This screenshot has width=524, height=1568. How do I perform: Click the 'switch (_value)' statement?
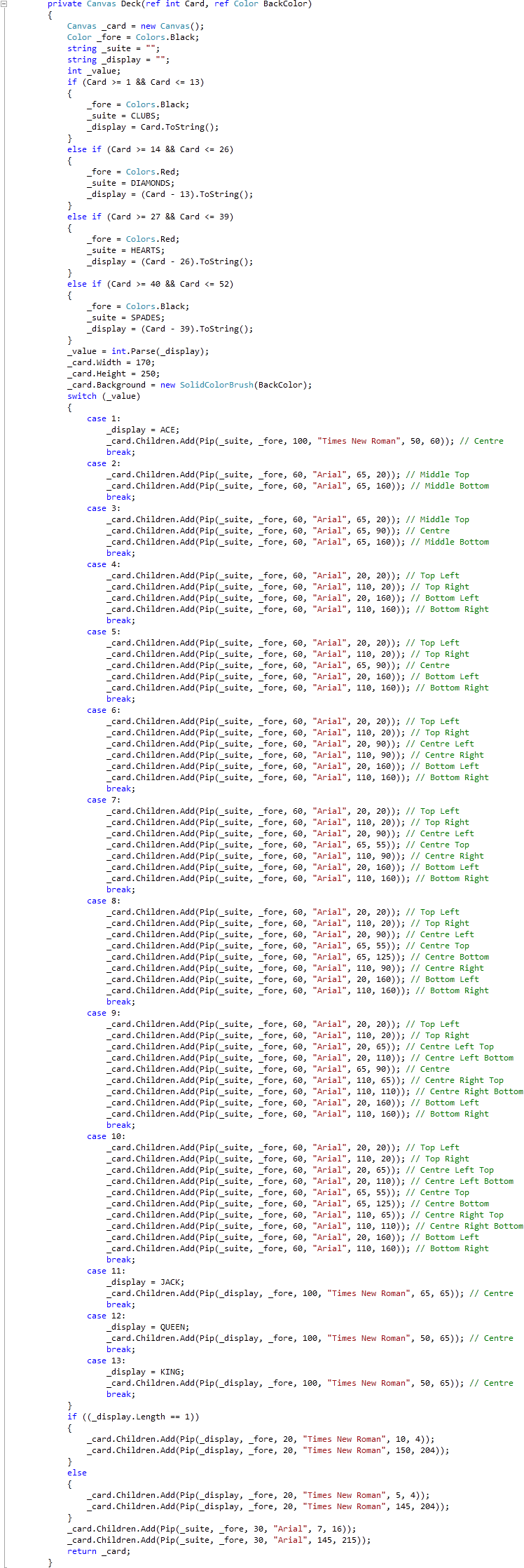tap(104, 396)
